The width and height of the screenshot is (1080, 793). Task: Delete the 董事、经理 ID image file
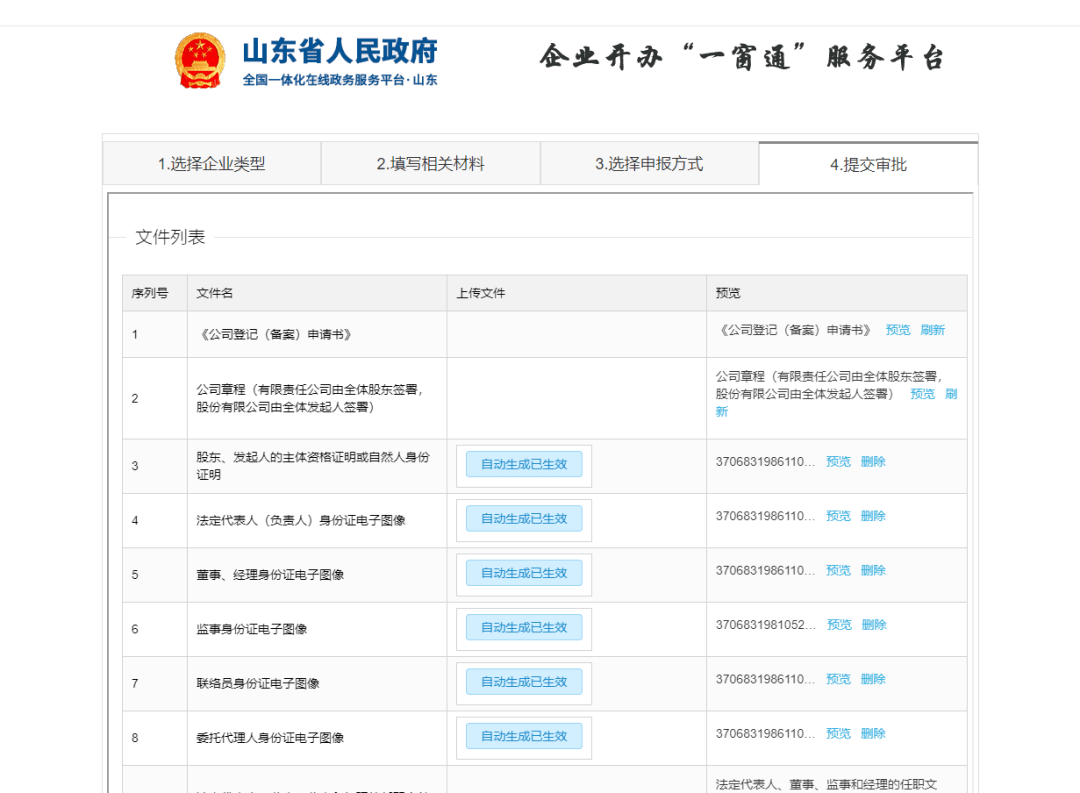pyautogui.click(x=873, y=570)
